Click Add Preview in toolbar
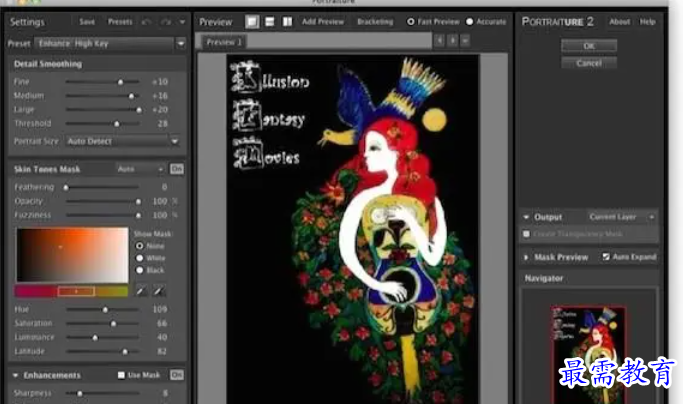 [323, 21]
